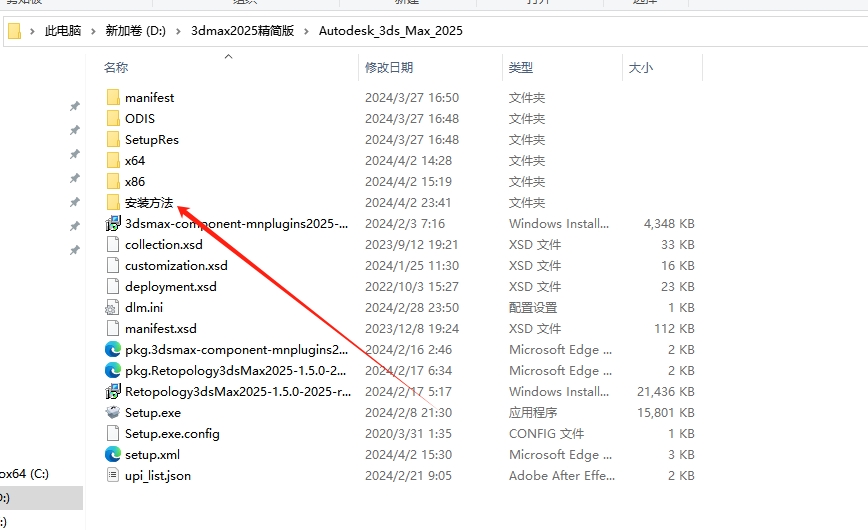The width and height of the screenshot is (868, 530).
Task: Click the folder icon in the address bar
Action: (15, 31)
